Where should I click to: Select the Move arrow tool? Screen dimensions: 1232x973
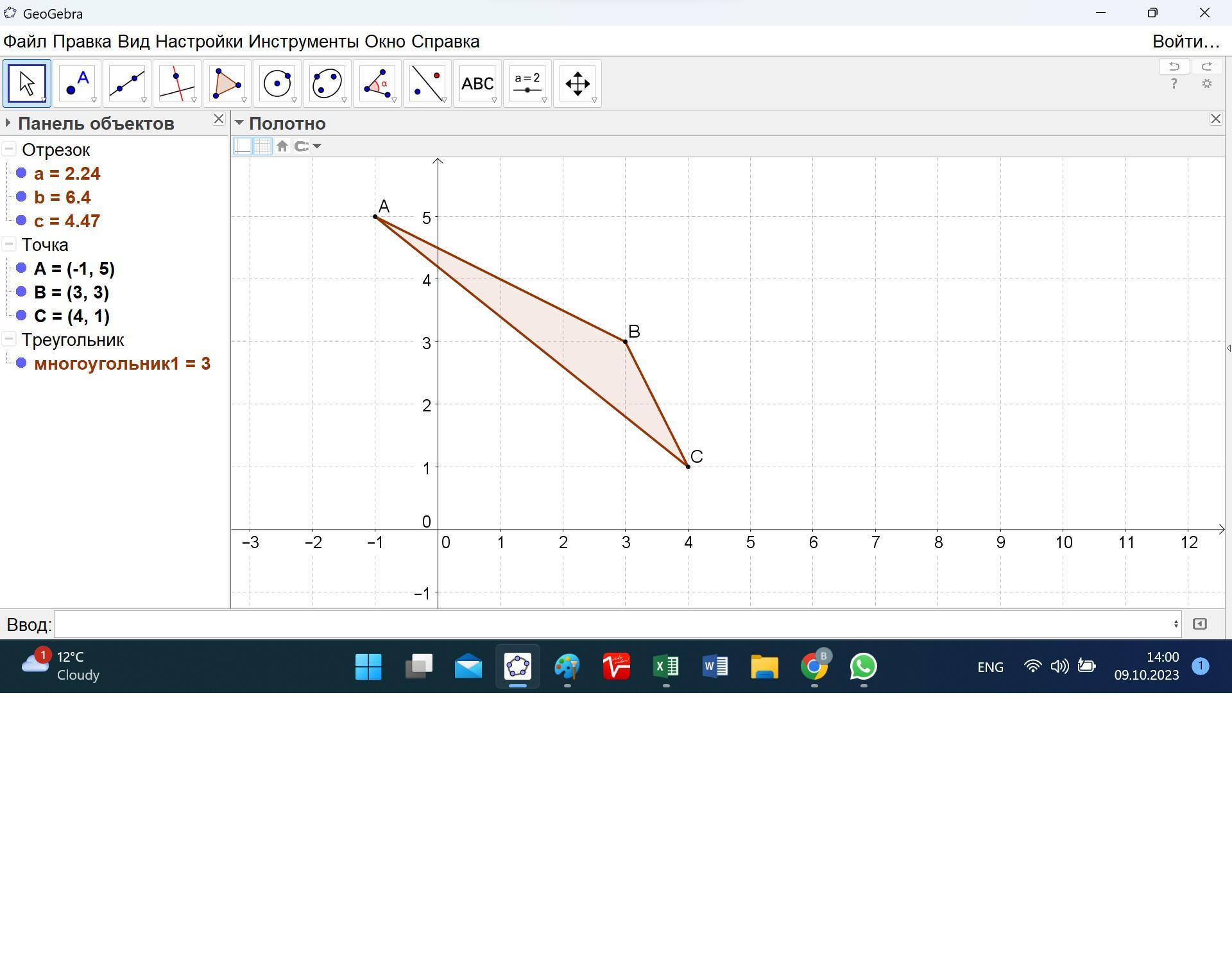point(26,83)
